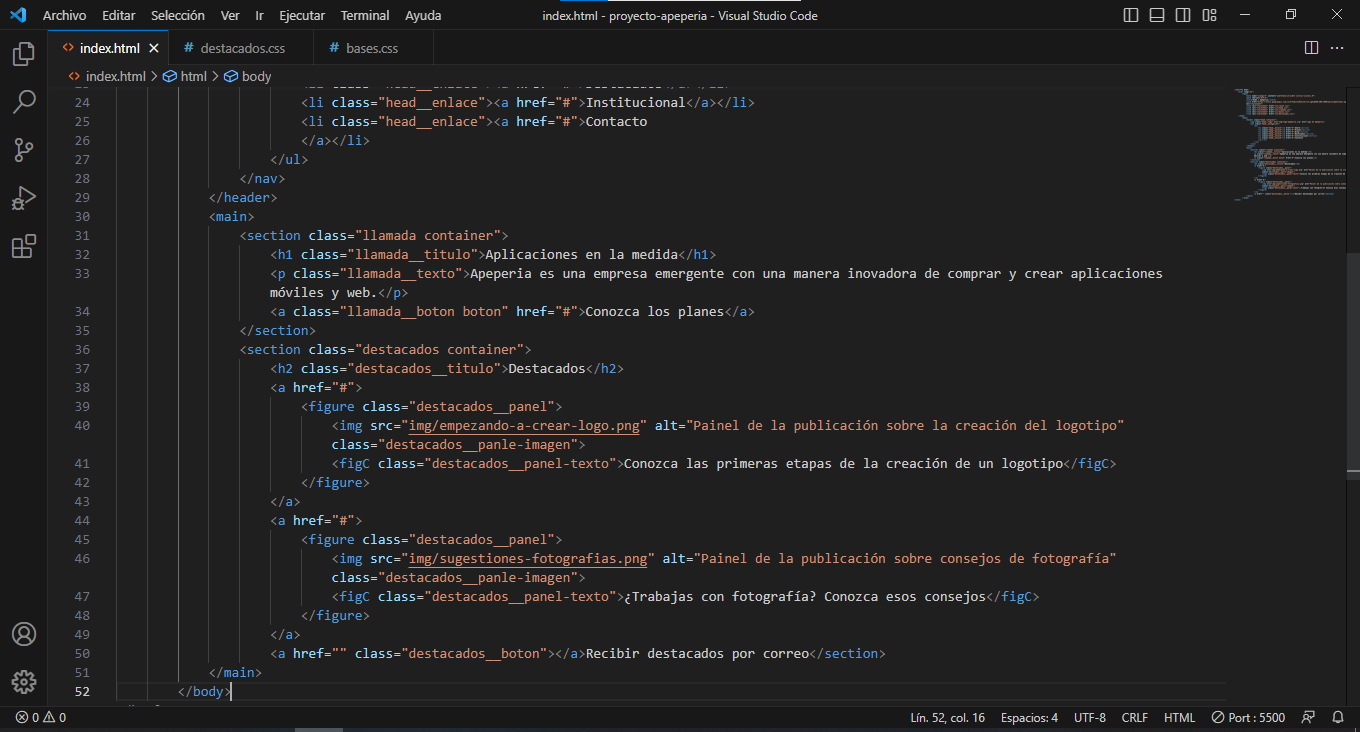Open the Ir menu
Image resolution: width=1360 pixels, height=732 pixels.
pos(260,15)
